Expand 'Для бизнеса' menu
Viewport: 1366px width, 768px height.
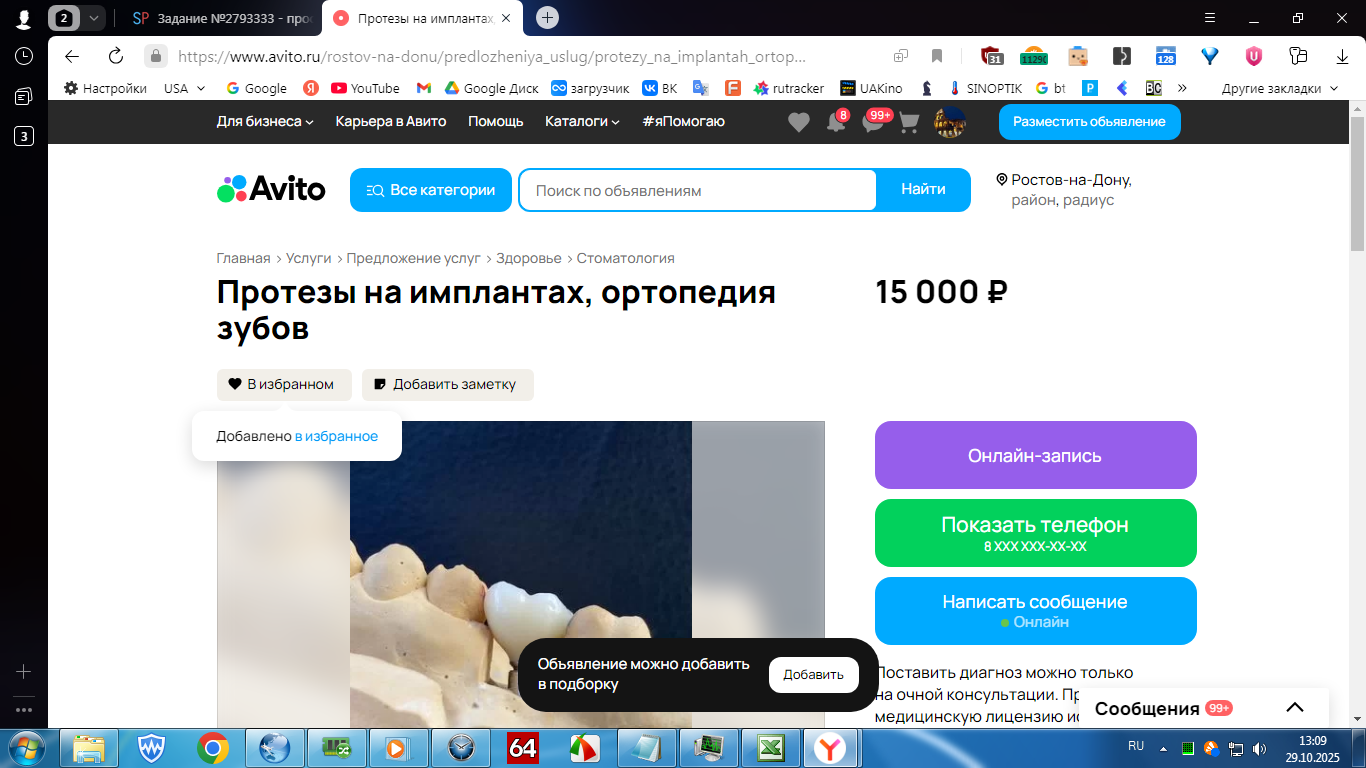coord(265,121)
